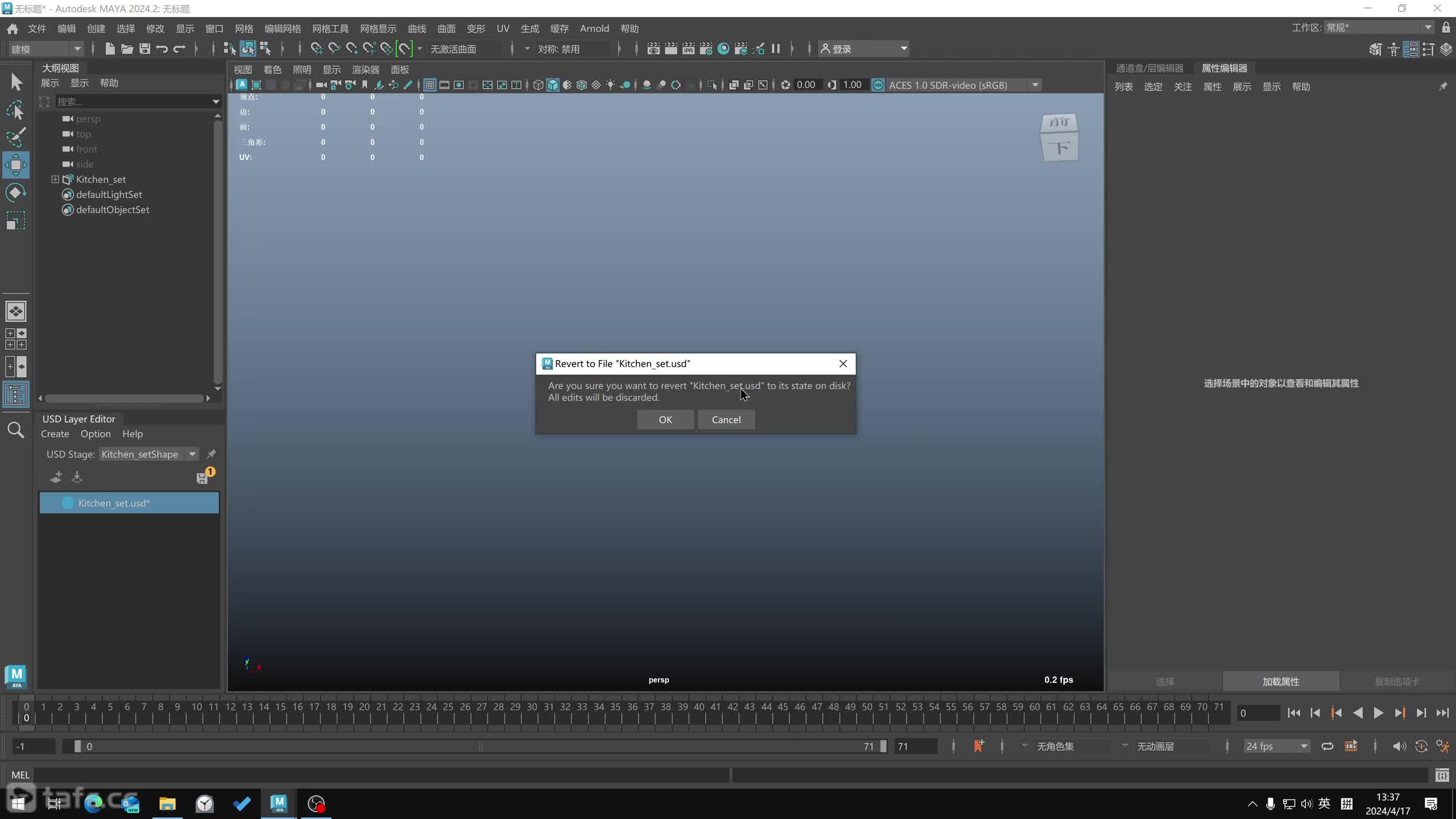The image size is (1456, 819).
Task: Select the arrow Select tool
Action: point(16,82)
